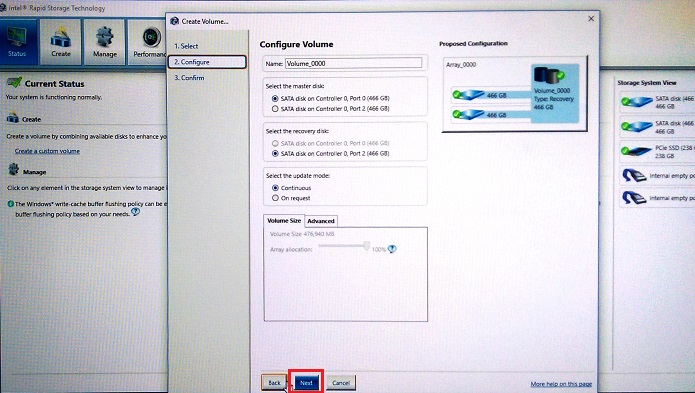
Task: Choose Port 0 as the recovery disk
Action: (x=275, y=143)
